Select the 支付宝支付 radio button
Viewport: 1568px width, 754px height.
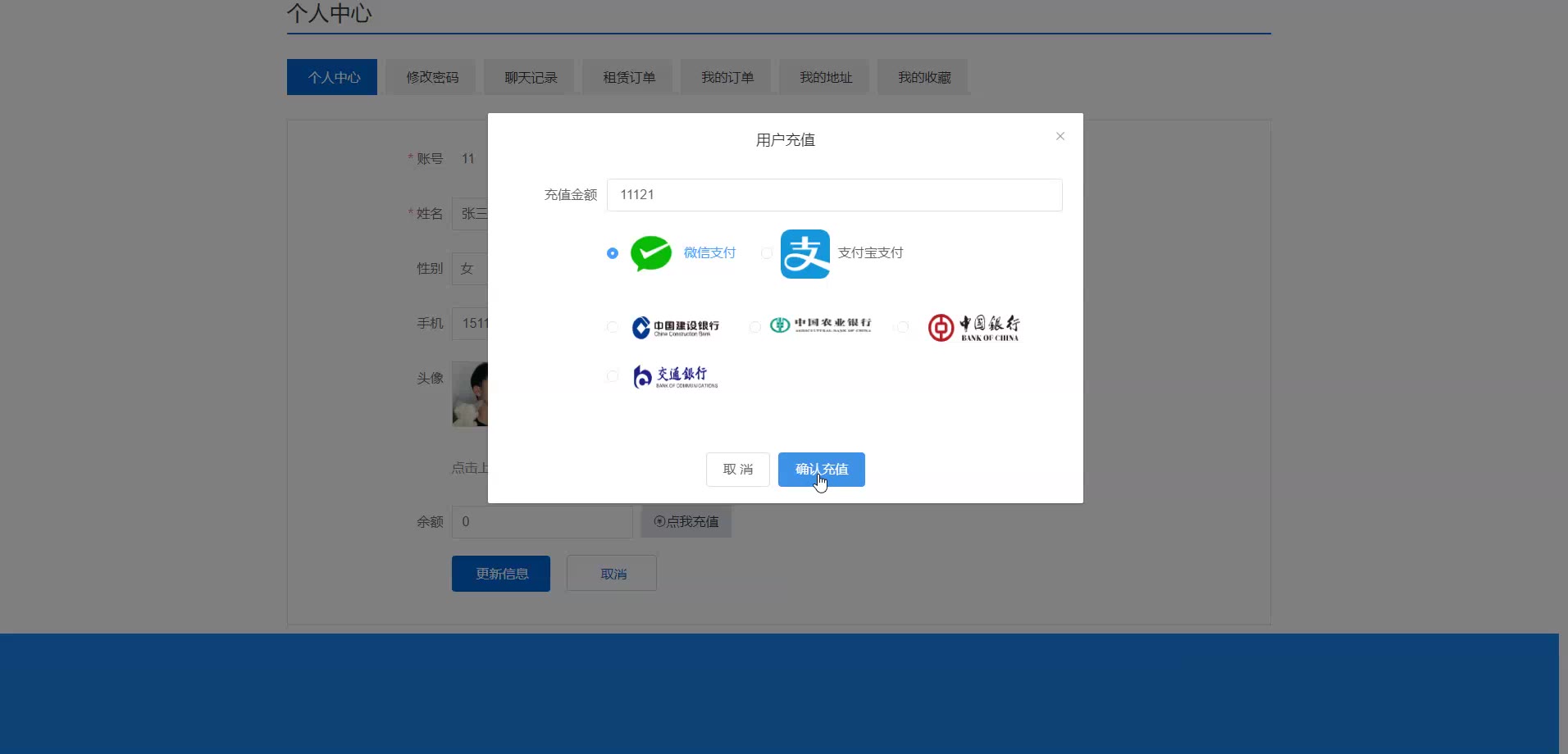(x=767, y=253)
